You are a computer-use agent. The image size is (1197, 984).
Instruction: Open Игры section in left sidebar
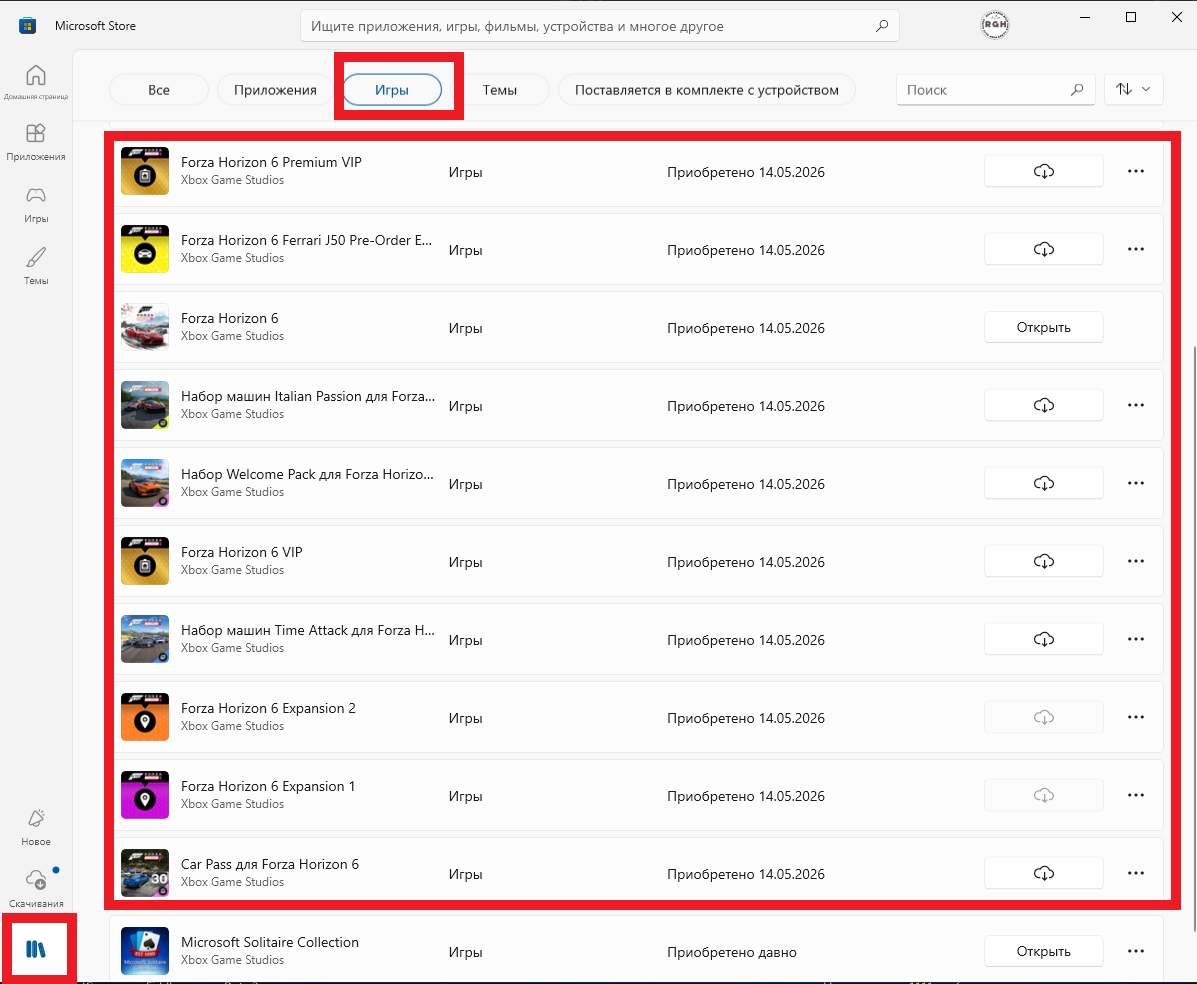pyautogui.click(x=36, y=204)
